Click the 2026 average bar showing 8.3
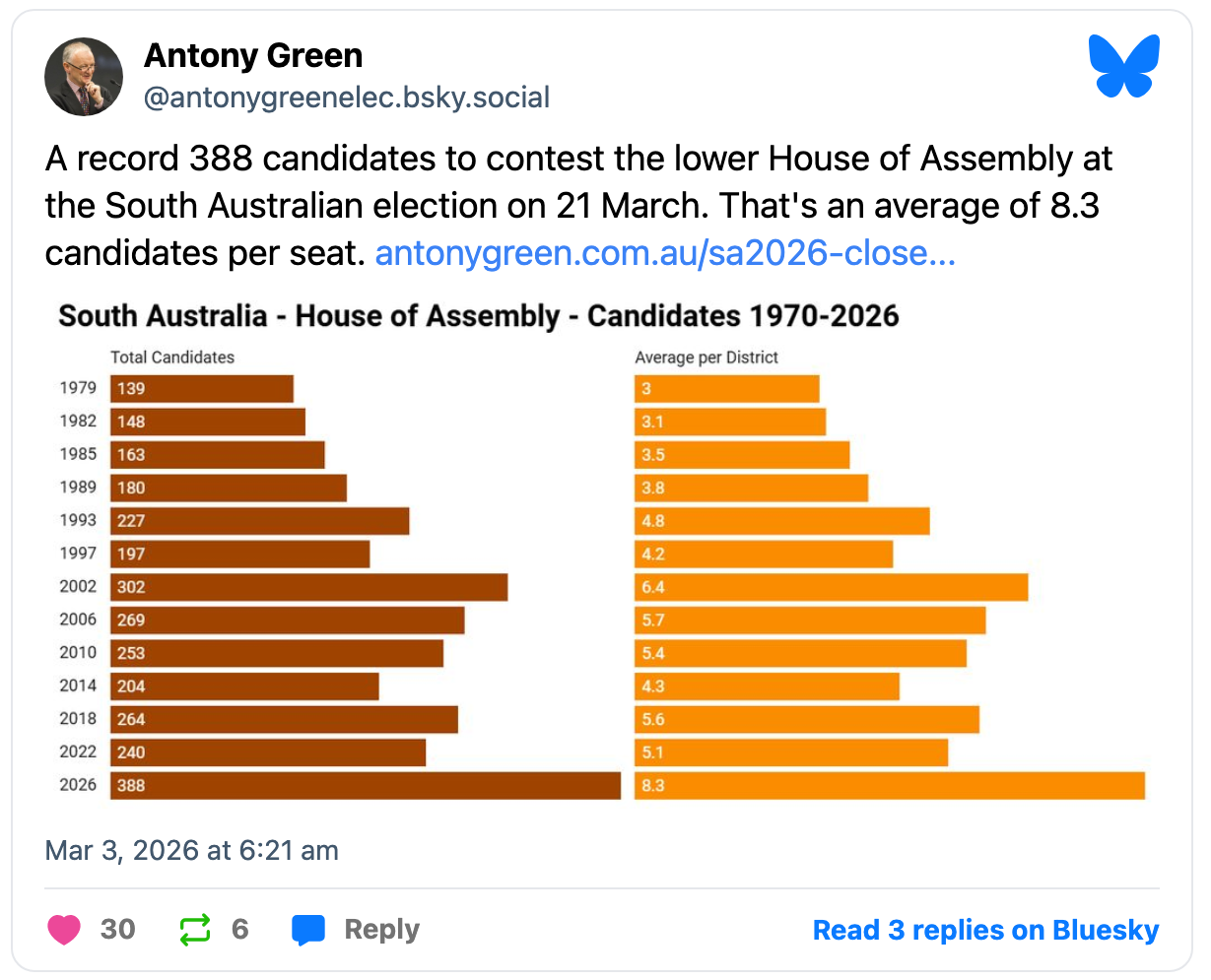Screen dimensions: 1211x980 point(889,786)
